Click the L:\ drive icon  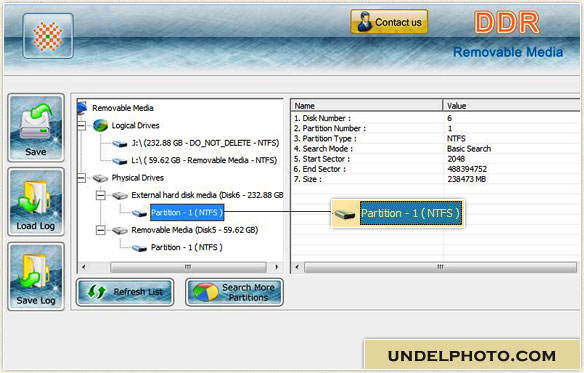120,161
